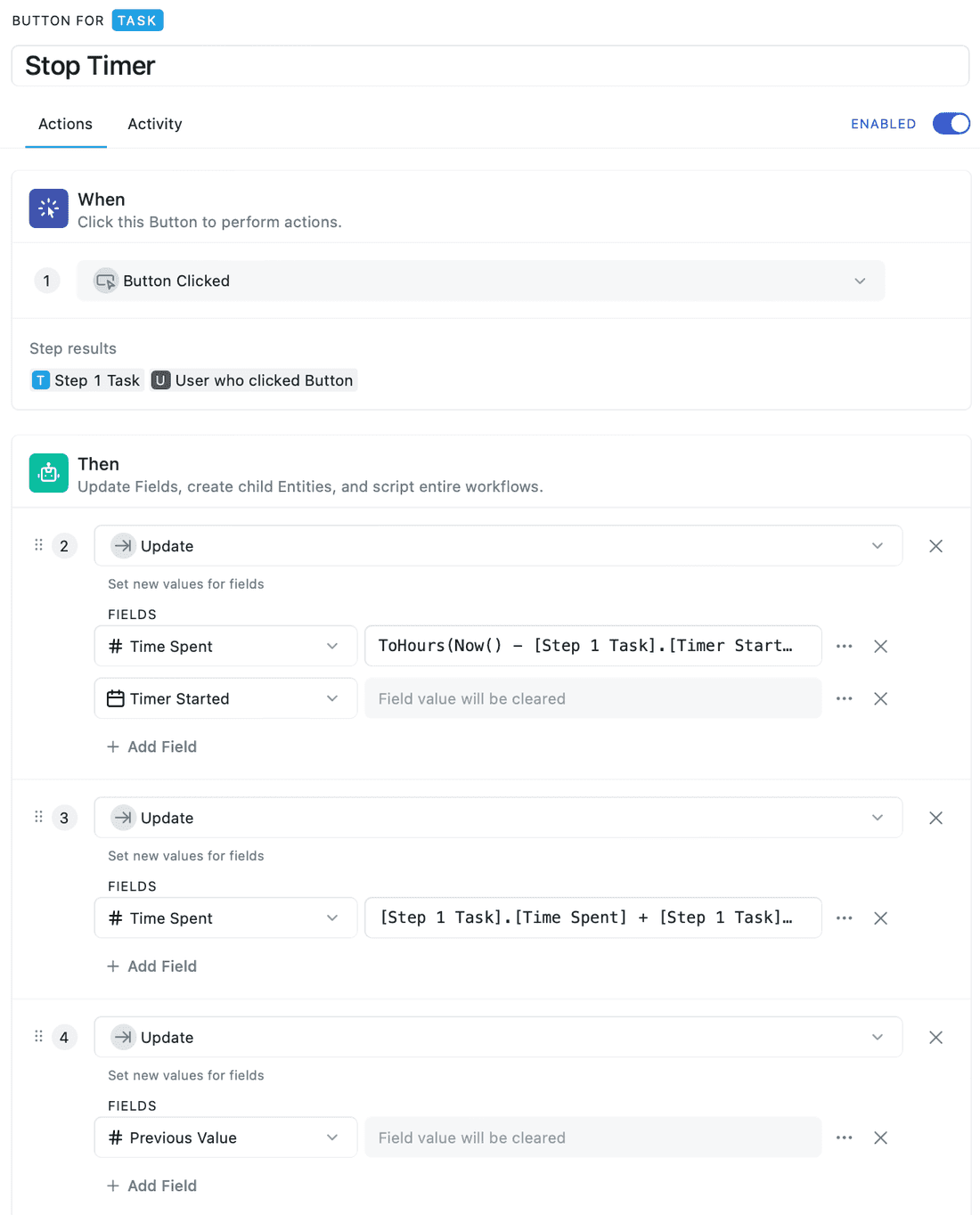Open more options for the Previous Value field
980x1215 pixels.
coord(844,1138)
